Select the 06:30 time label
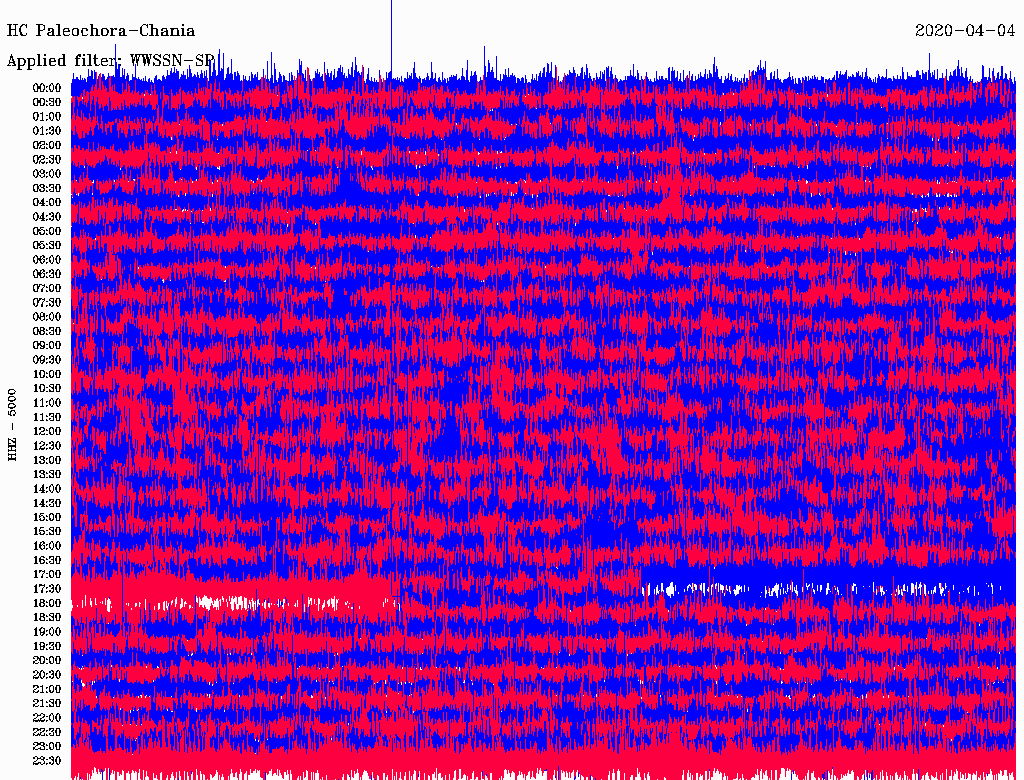The width and height of the screenshot is (1024, 780). [47, 274]
